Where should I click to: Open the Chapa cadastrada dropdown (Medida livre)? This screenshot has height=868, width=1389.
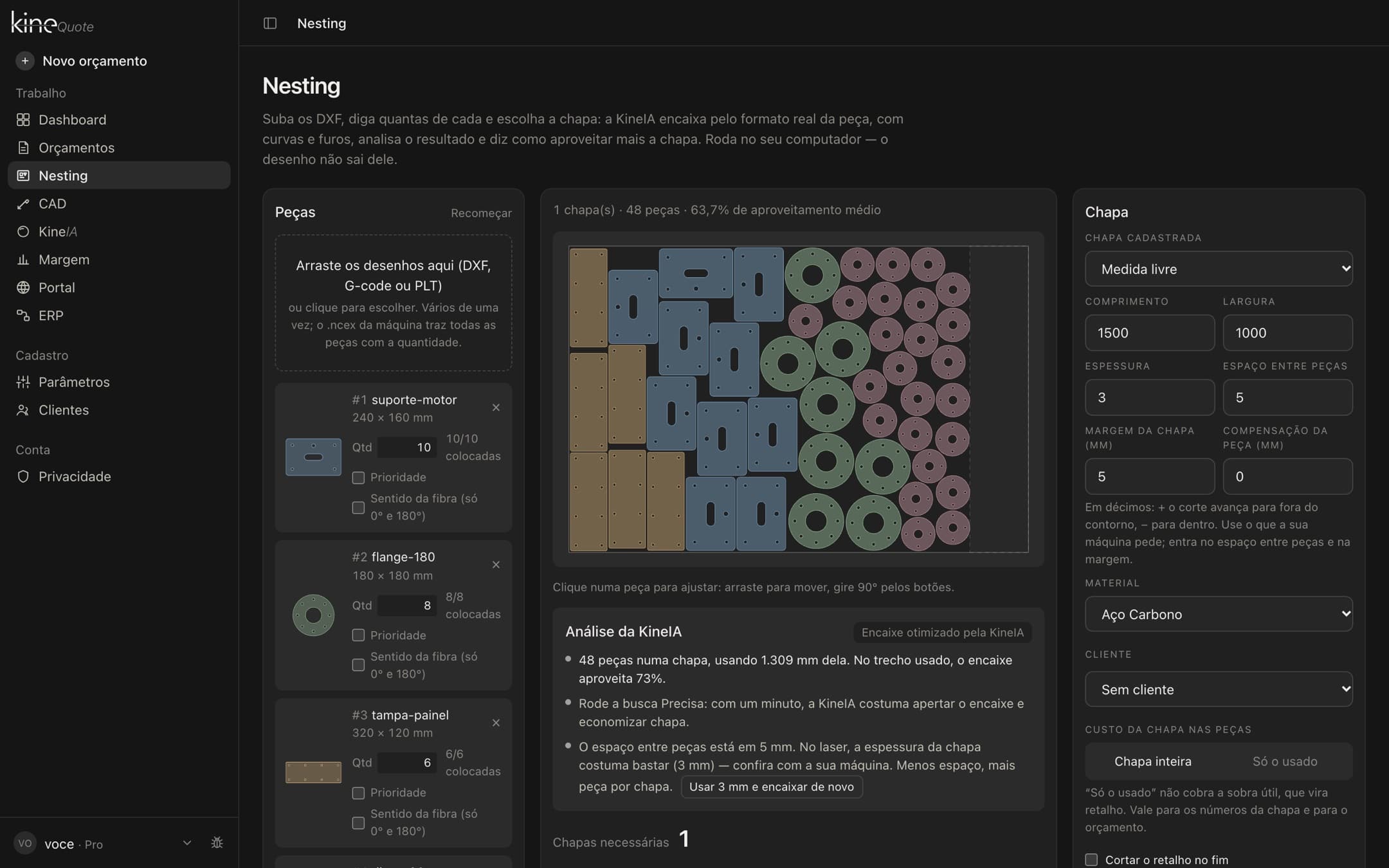coord(1219,269)
